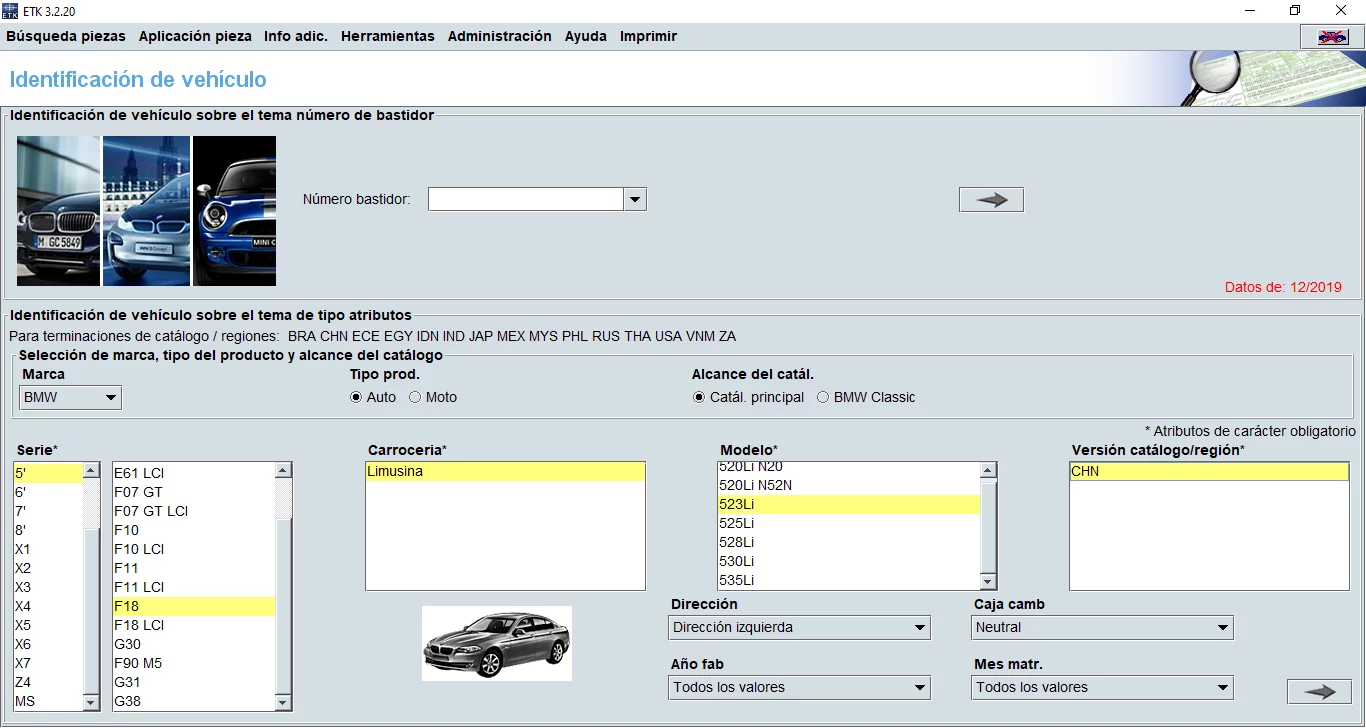Select the Auto product type
The height and width of the screenshot is (728, 1366).
355,396
